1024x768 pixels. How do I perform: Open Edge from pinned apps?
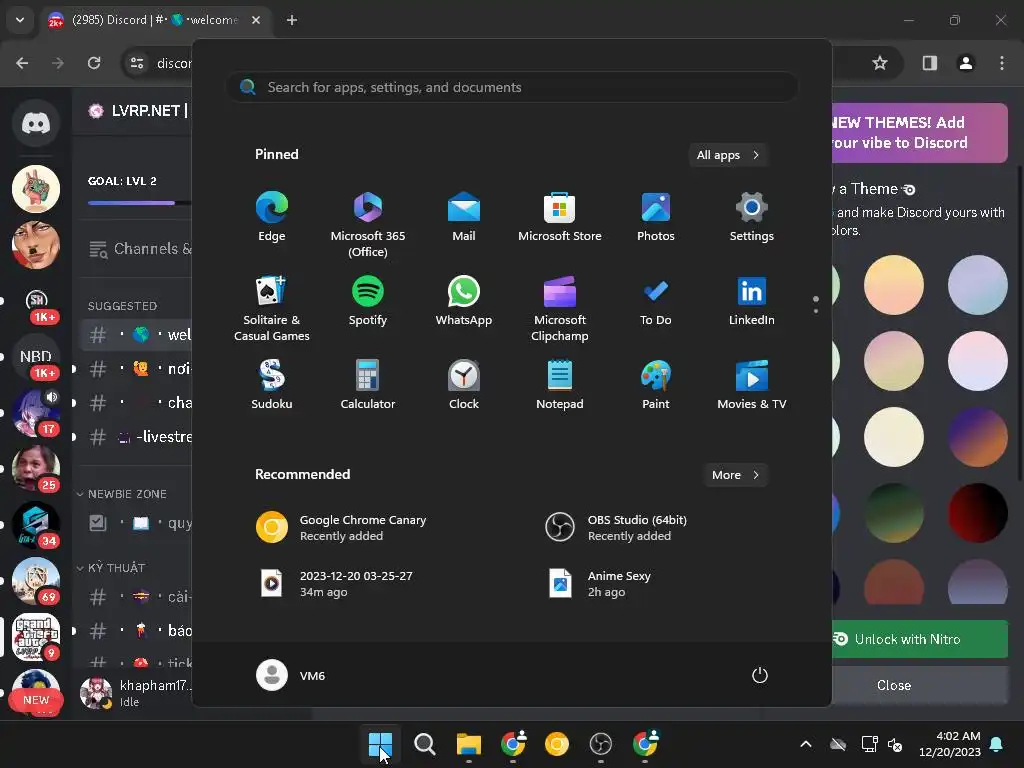tap(272, 217)
